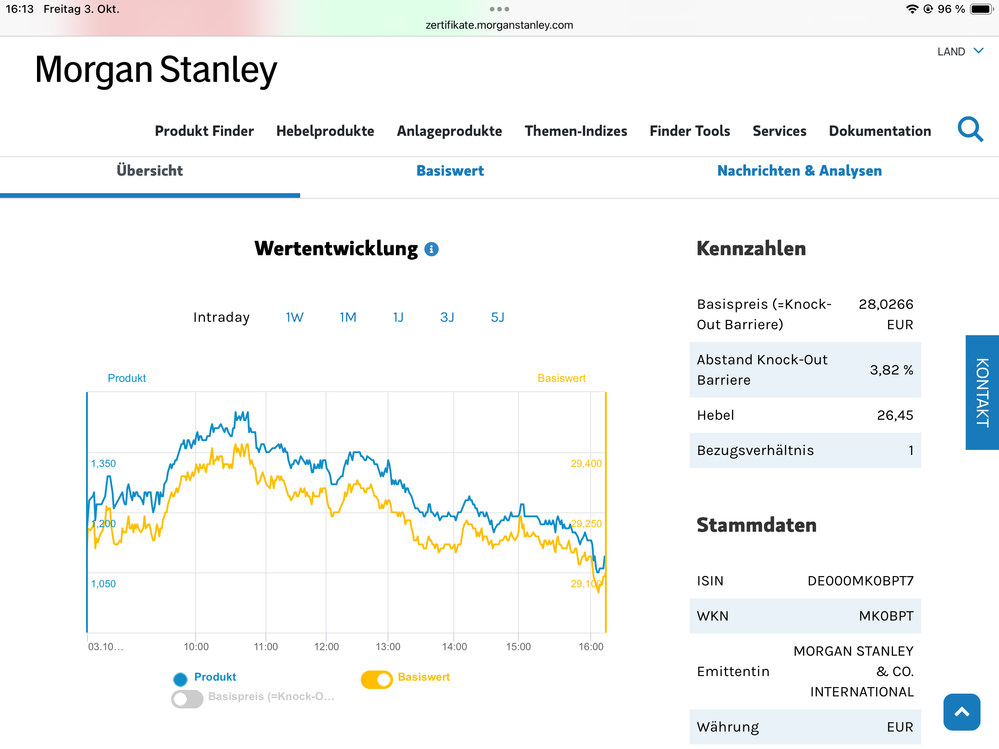
Task: Switch to the Basiswert tab
Action: click(x=450, y=171)
